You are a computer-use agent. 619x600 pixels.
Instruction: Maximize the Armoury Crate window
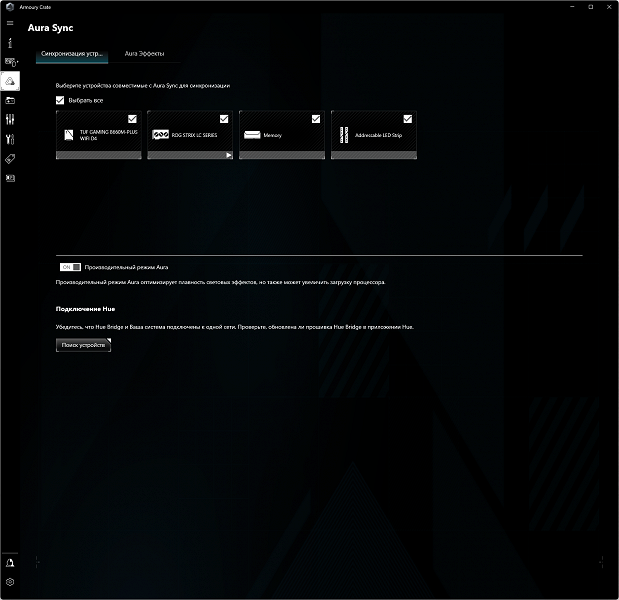(x=591, y=7)
